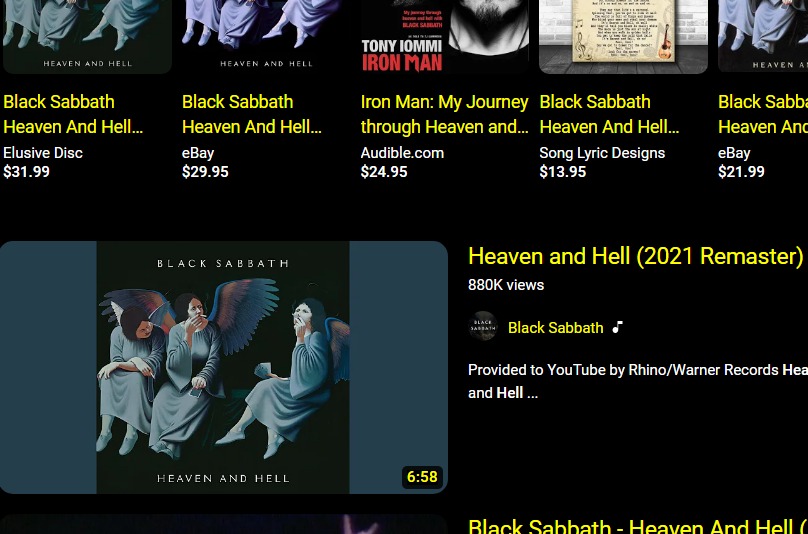
Task: Click the $29.95 eBay album cover image
Action: [266, 37]
